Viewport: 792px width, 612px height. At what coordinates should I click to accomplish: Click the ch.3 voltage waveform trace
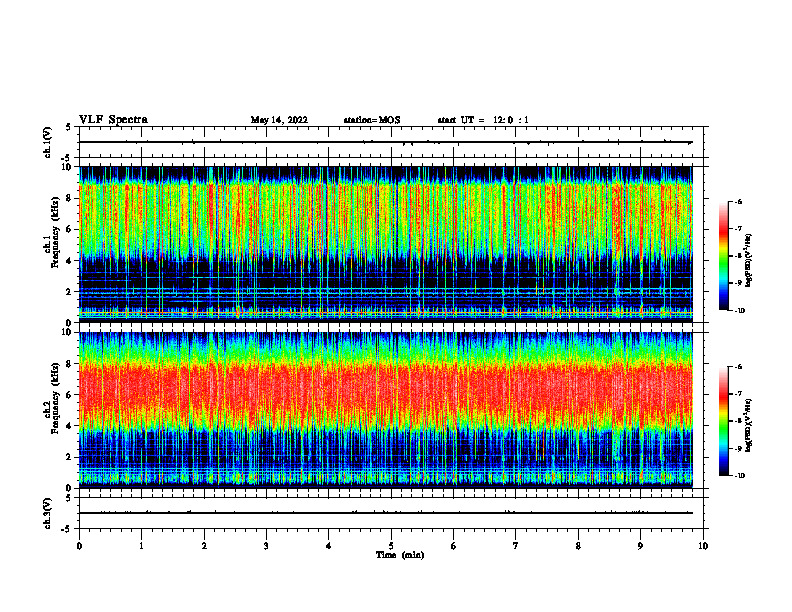tap(386, 513)
